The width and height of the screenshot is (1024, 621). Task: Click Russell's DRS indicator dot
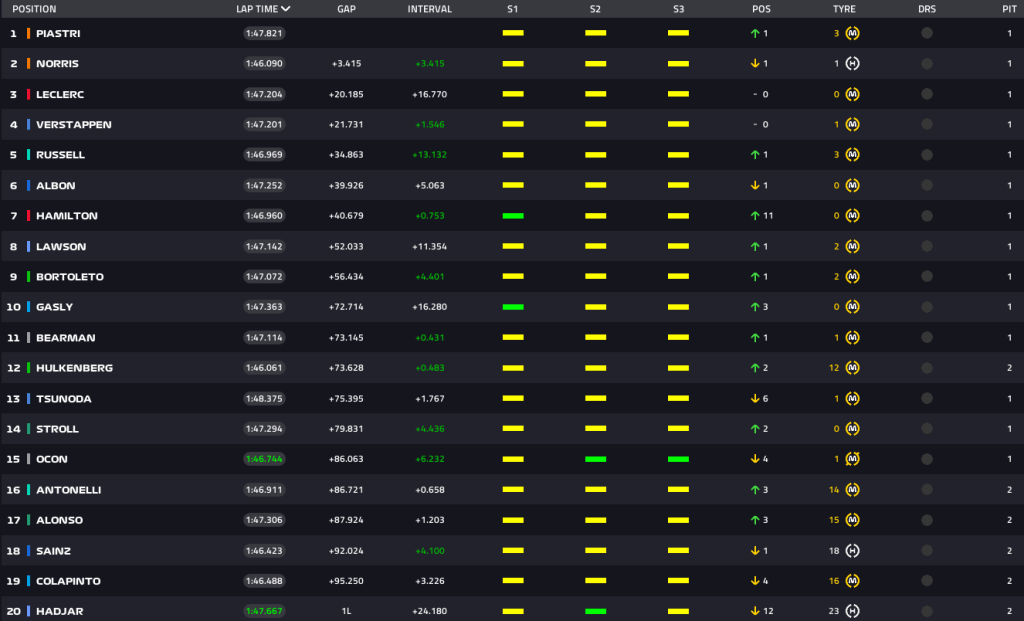[927, 155]
